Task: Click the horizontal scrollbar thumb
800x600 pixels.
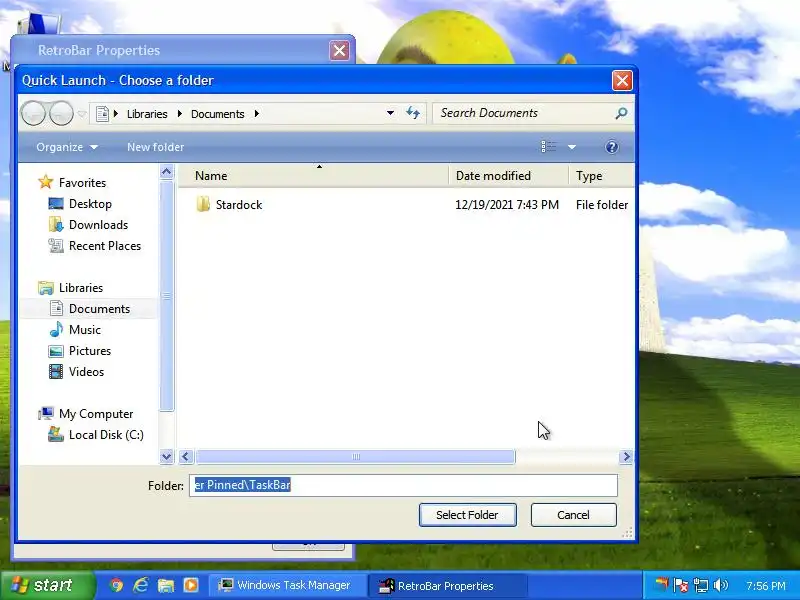Action: click(x=356, y=457)
